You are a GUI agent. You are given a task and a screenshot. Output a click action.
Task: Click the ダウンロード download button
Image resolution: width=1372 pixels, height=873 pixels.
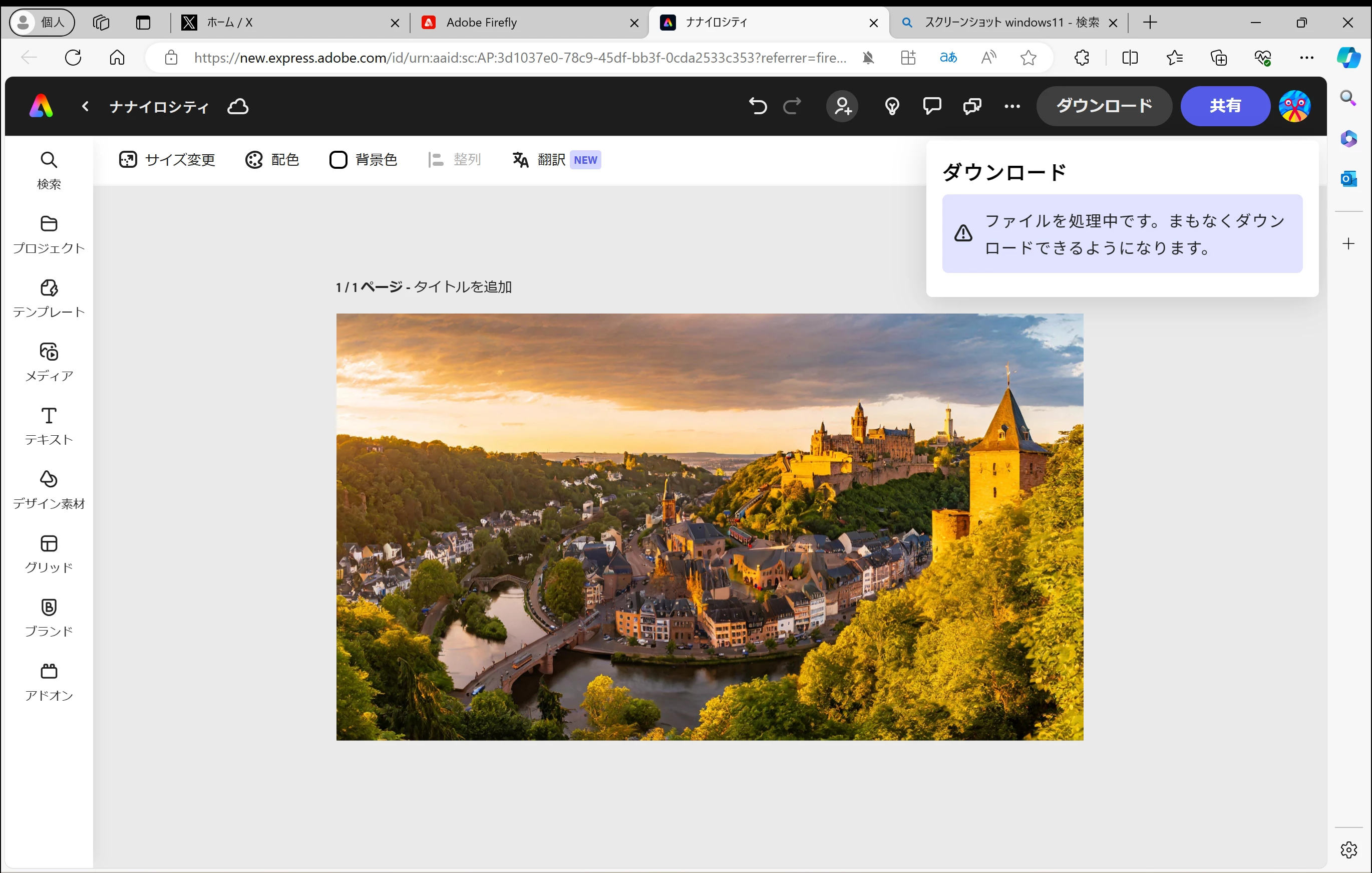pyautogui.click(x=1104, y=106)
